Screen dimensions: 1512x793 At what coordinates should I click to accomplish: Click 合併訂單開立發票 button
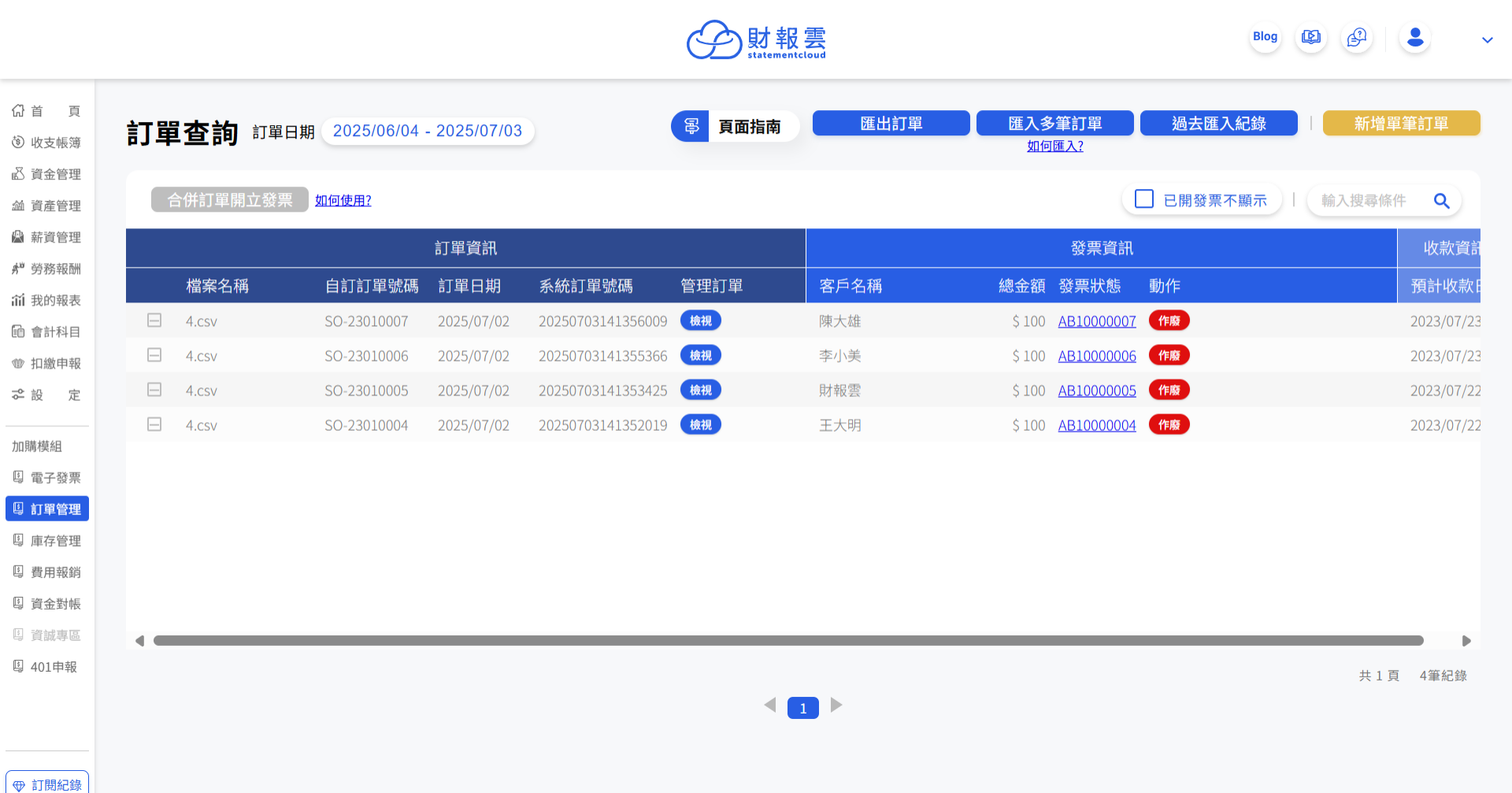coord(229,199)
